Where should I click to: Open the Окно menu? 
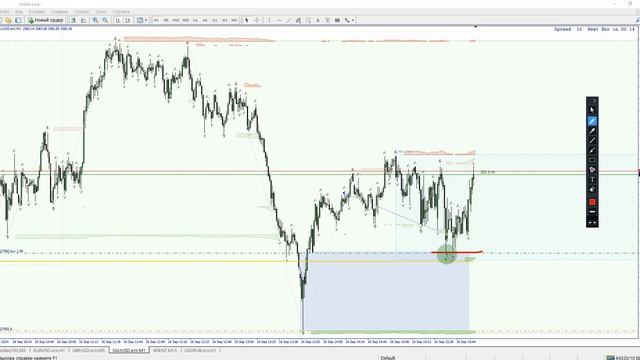[101, 12]
